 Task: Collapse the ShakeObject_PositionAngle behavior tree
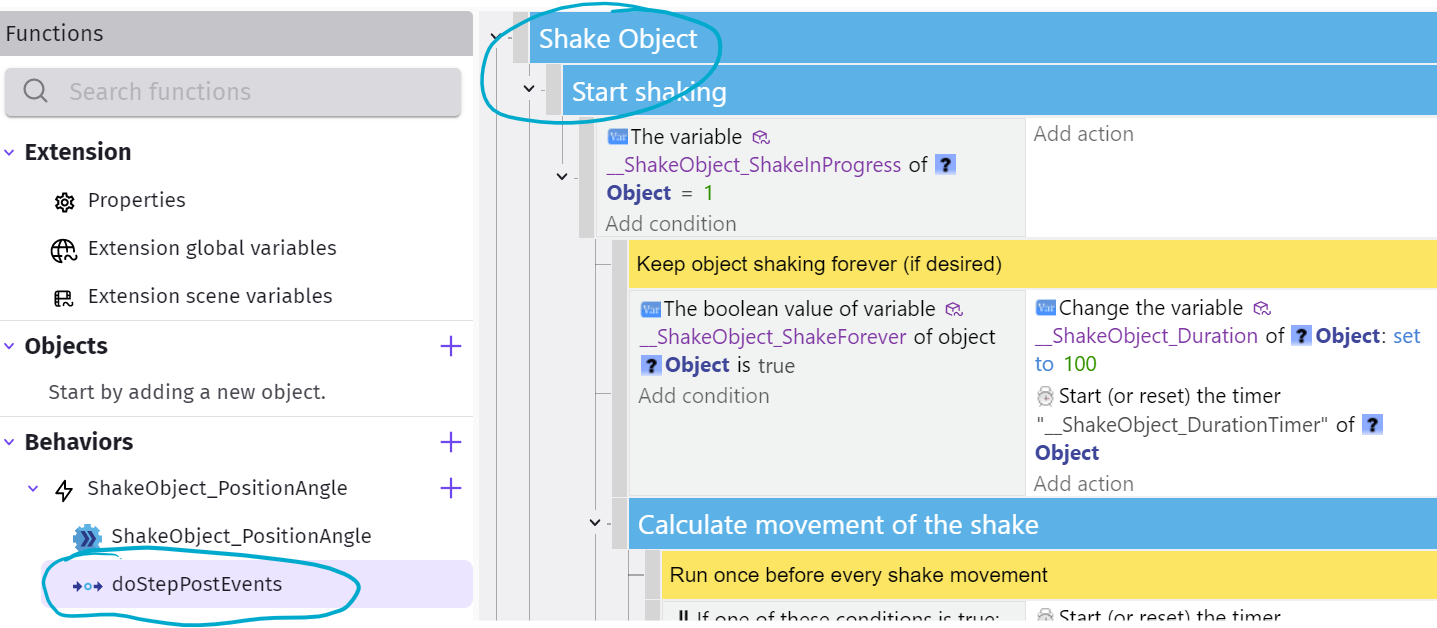coord(33,489)
